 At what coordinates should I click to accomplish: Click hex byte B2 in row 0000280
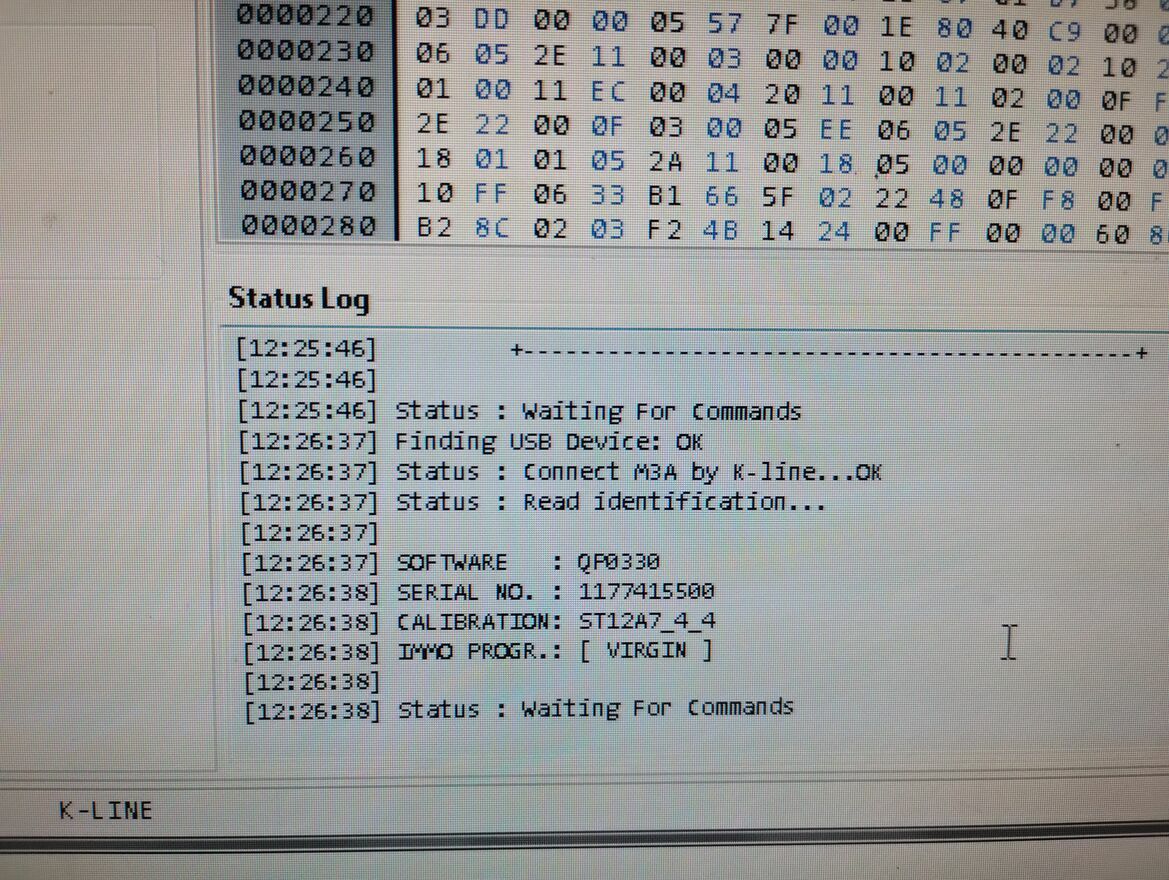coord(434,227)
